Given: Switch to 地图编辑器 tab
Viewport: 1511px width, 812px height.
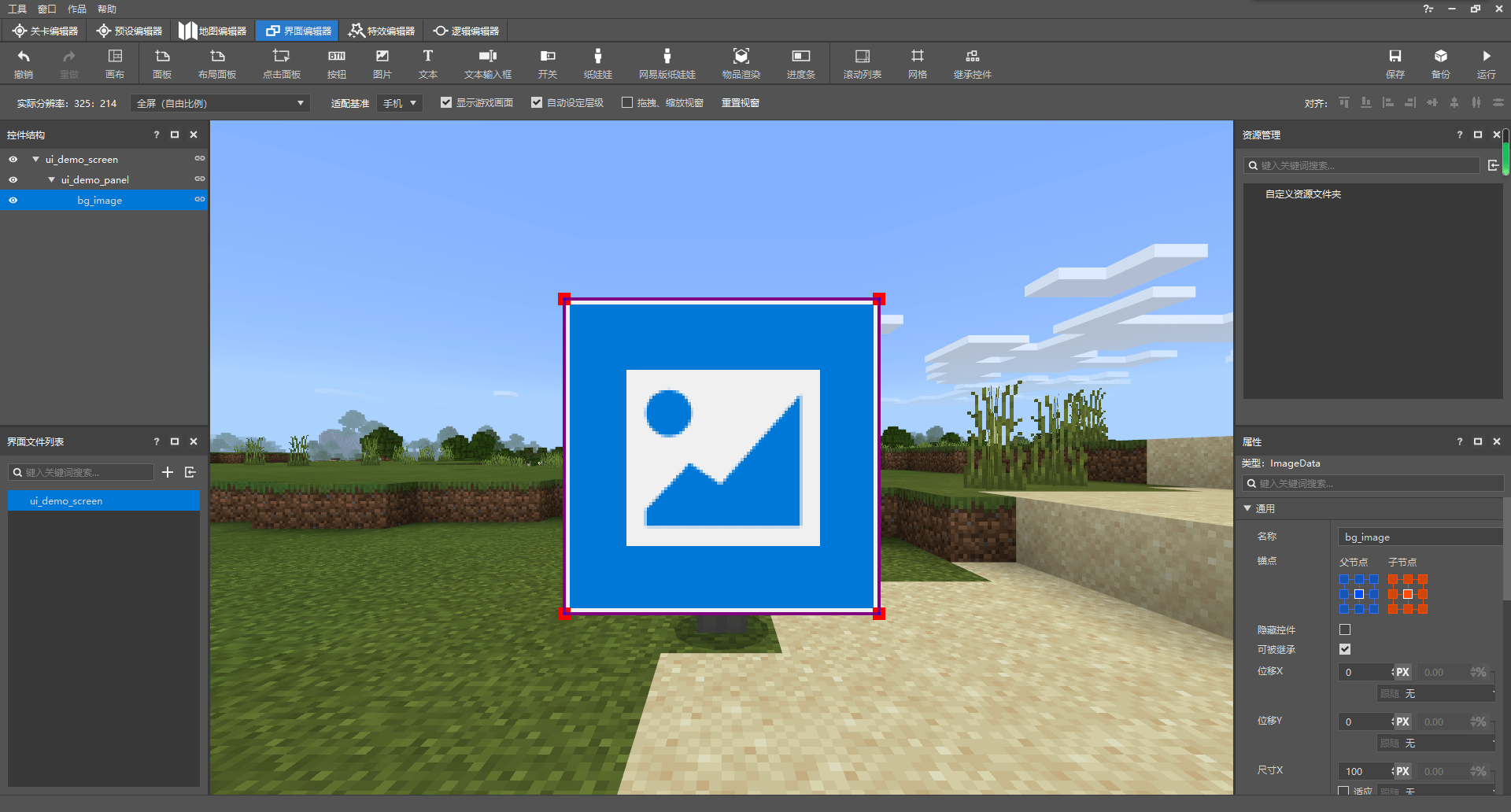Looking at the screenshot, I should pos(212,31).
